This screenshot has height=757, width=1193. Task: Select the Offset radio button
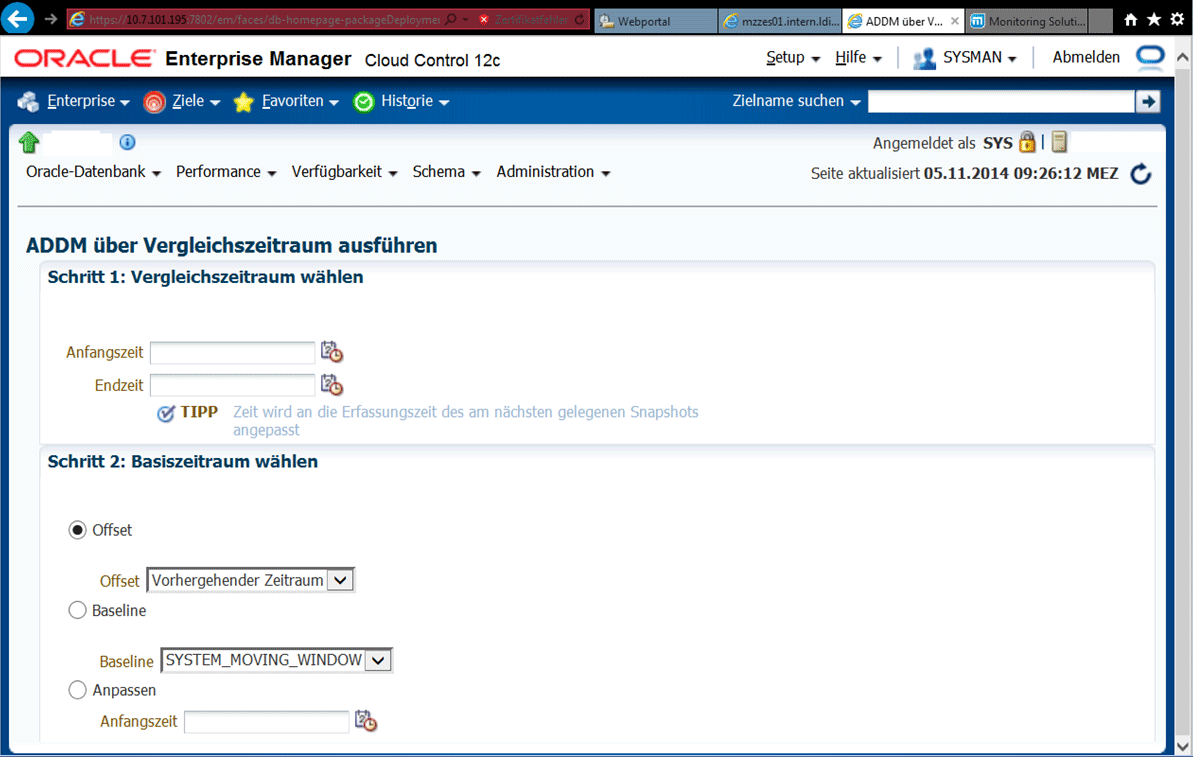coord(77,530)
